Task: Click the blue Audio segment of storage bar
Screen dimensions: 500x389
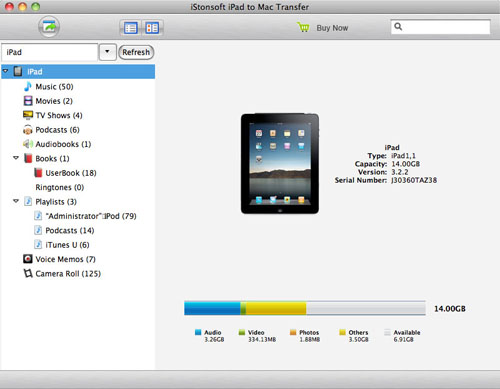Action: (x=212, y=308)
